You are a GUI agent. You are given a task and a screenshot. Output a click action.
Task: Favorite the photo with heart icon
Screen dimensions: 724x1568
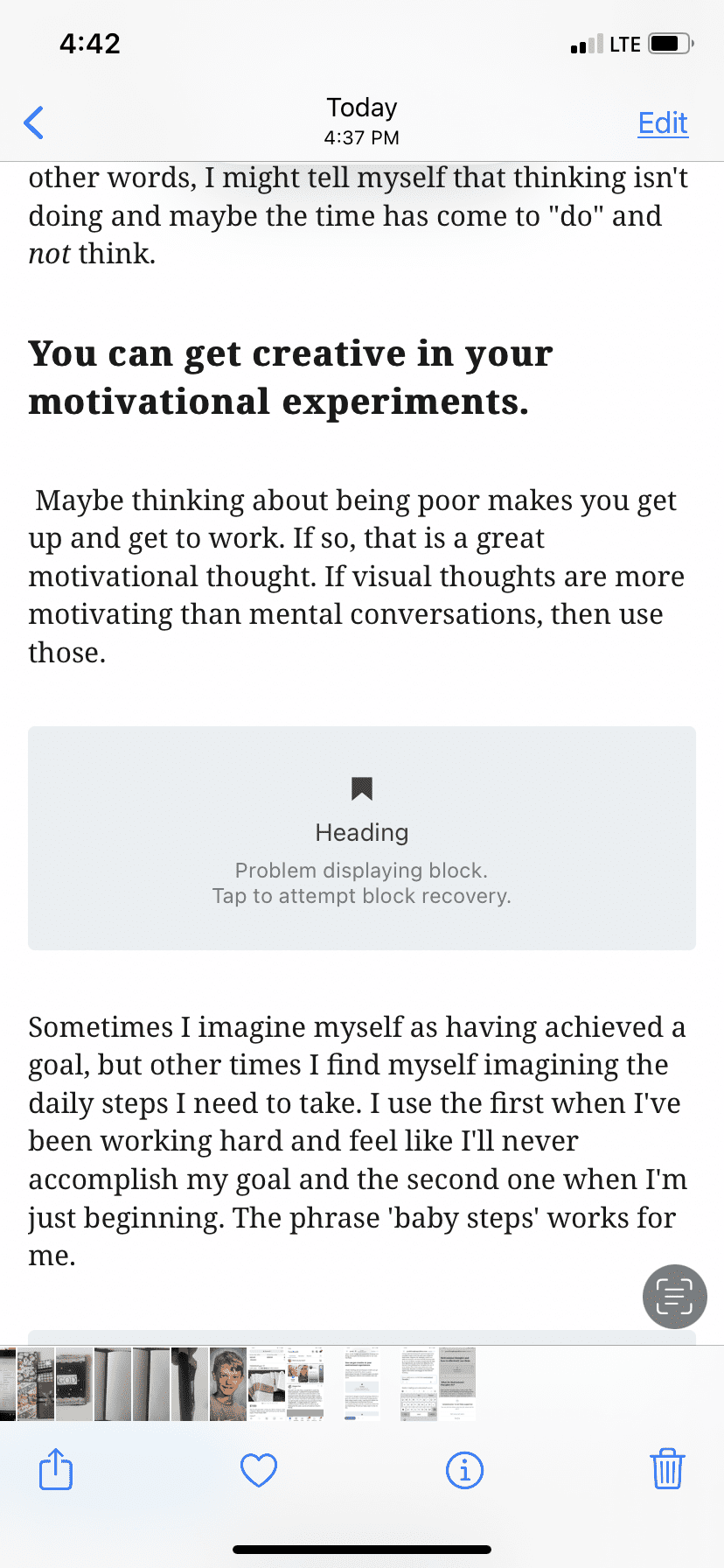(x=259, y=1470)
